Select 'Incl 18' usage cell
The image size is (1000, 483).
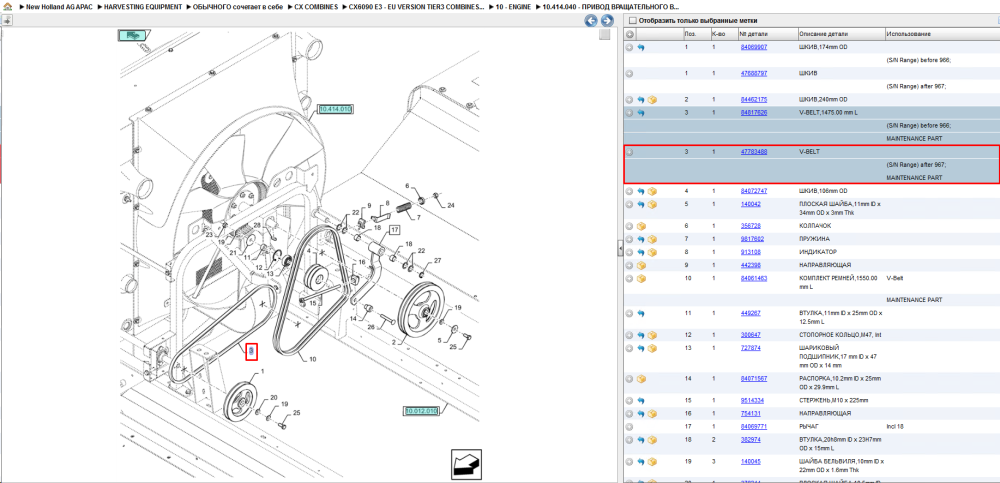[x=895, y=426]
